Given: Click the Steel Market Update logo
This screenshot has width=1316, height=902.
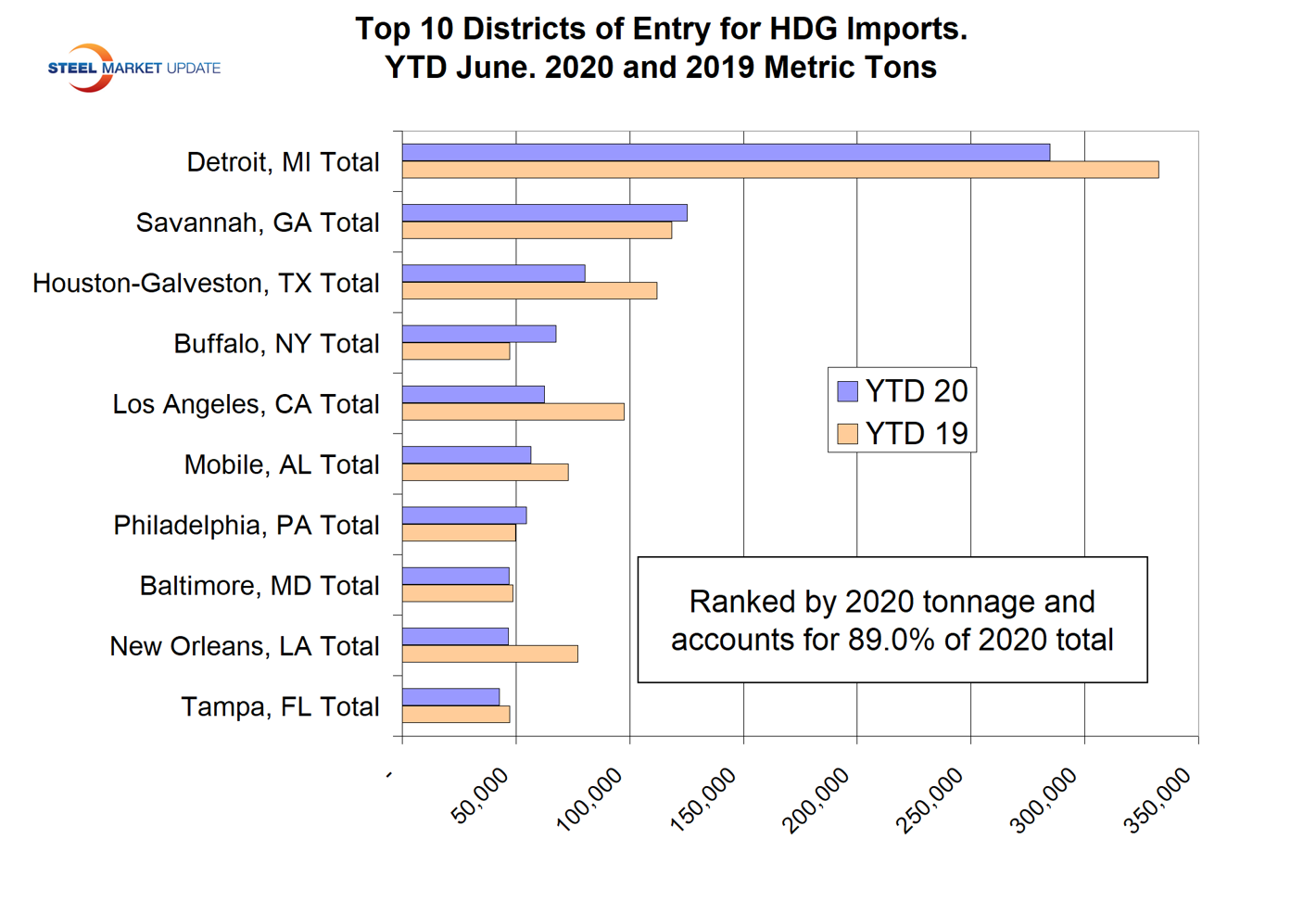Looking at the screenshot, I should tap(133, 68).
